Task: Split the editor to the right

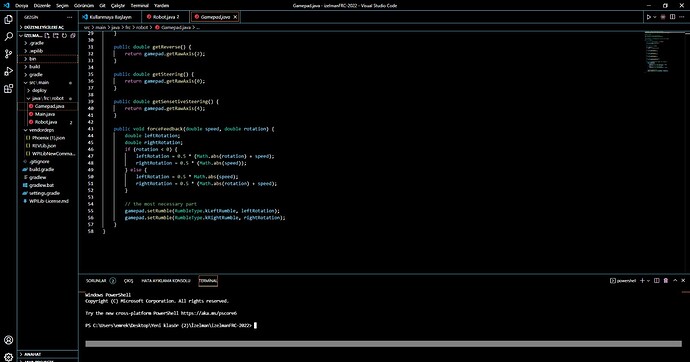Action: [x=672, y=17]
